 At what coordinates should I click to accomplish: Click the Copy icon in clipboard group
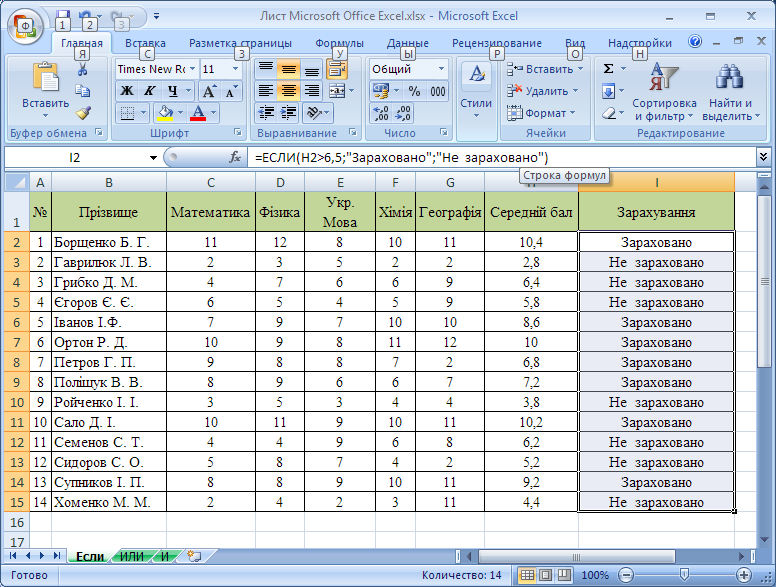[83, 91]
